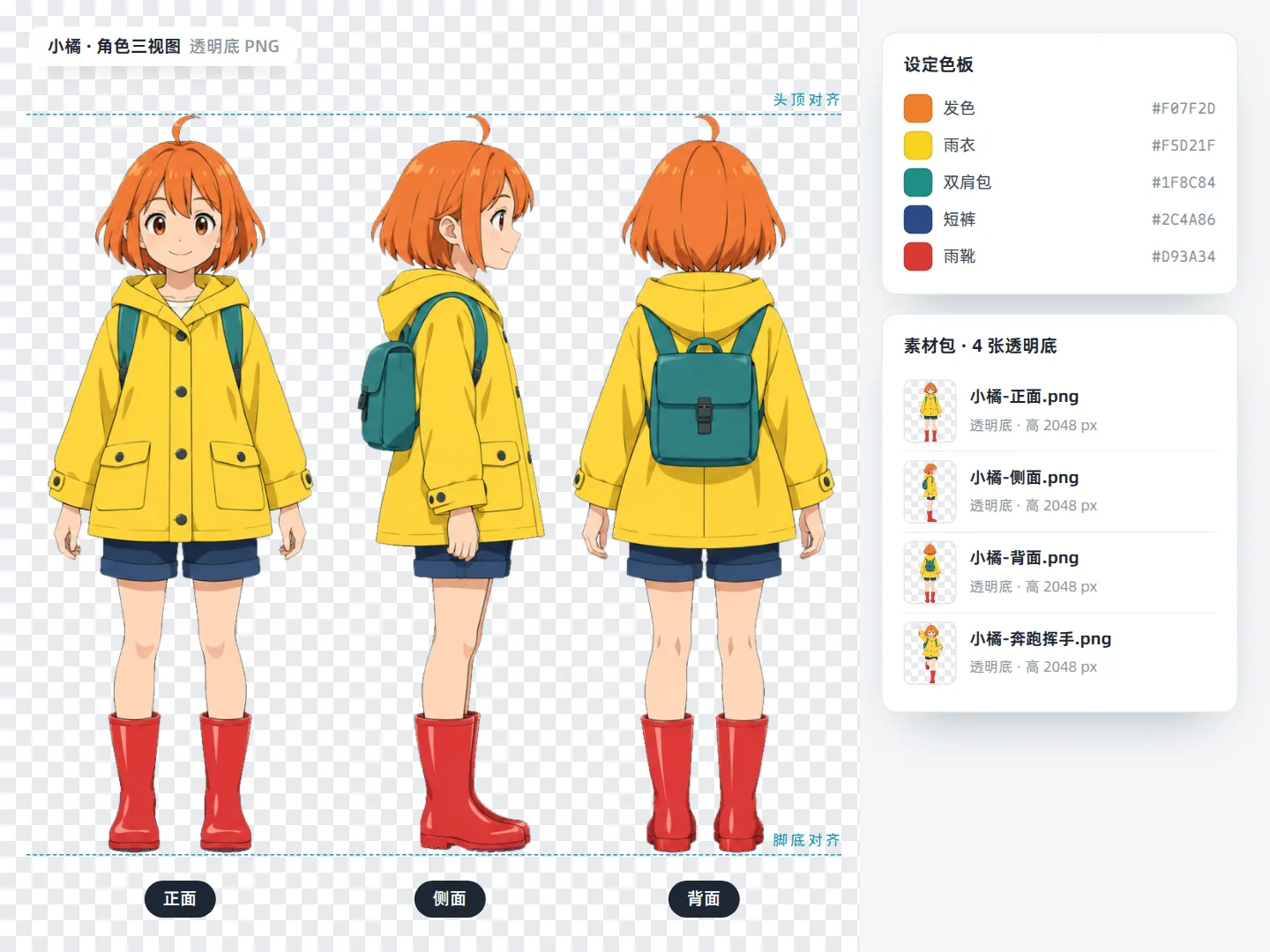Click the 正面 view label button
Screen dimensions: 1270x952
click(180, 898)
